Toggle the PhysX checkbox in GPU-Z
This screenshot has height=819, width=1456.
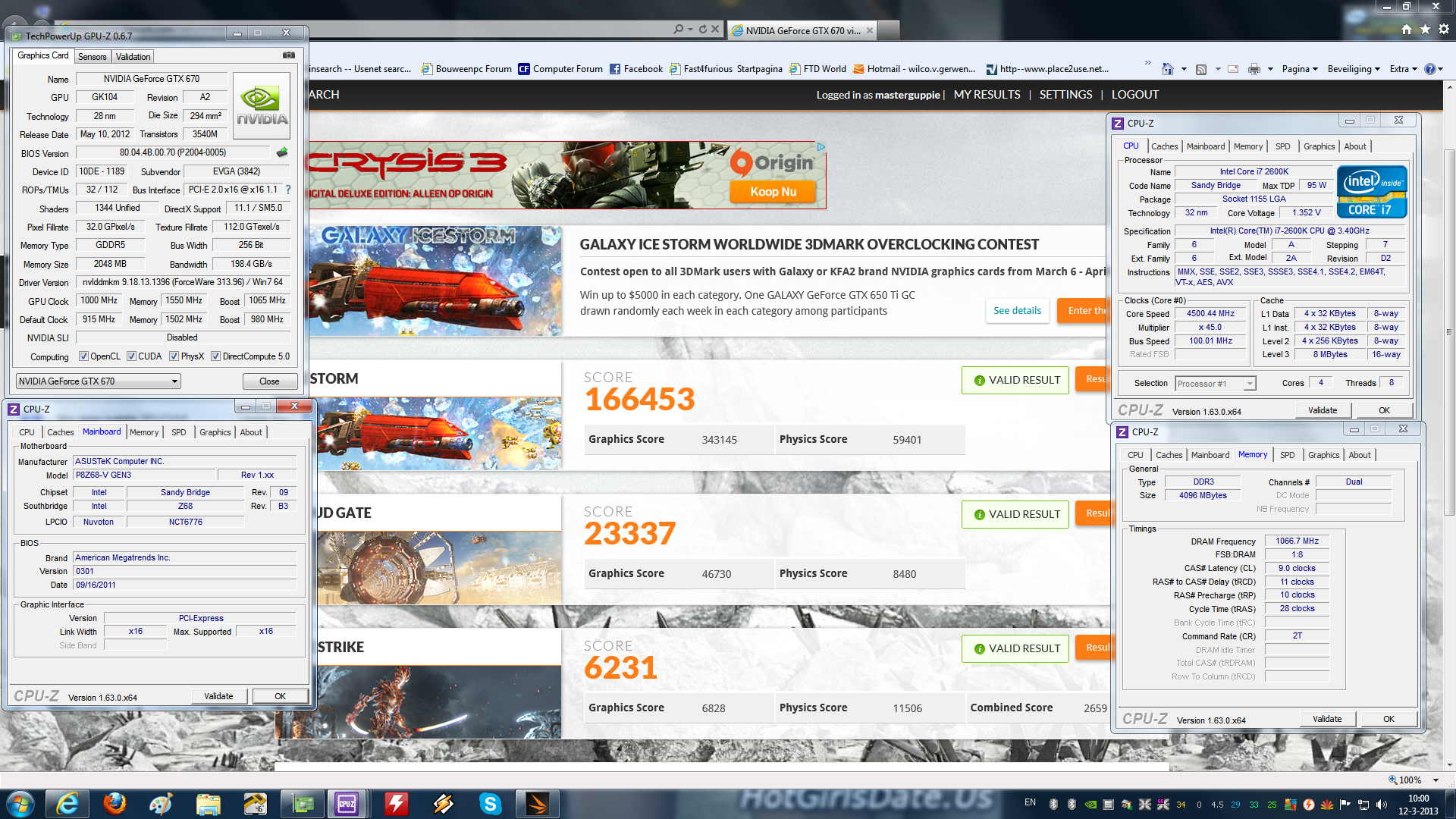(x=174, y=356)
